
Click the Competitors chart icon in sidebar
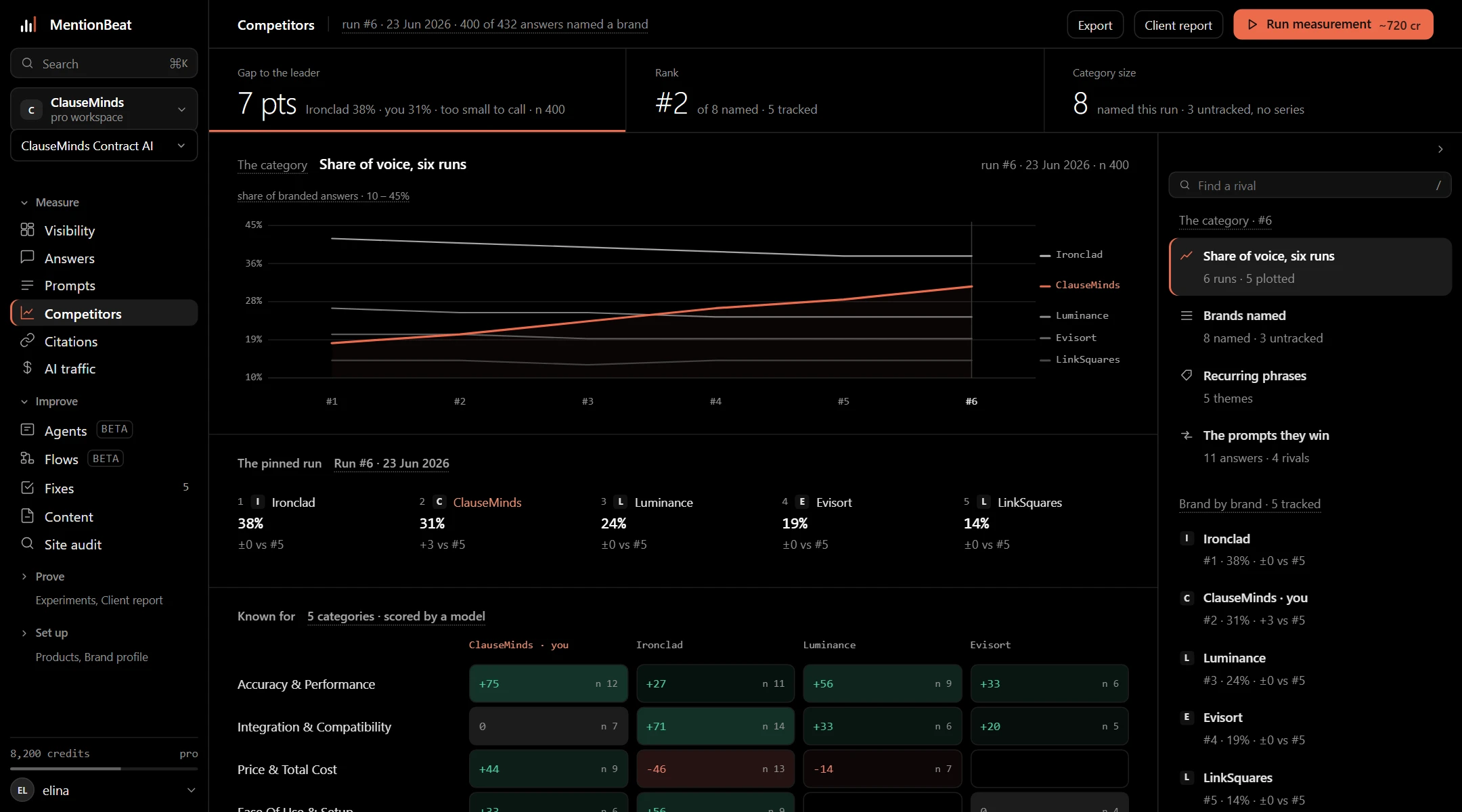27,313
